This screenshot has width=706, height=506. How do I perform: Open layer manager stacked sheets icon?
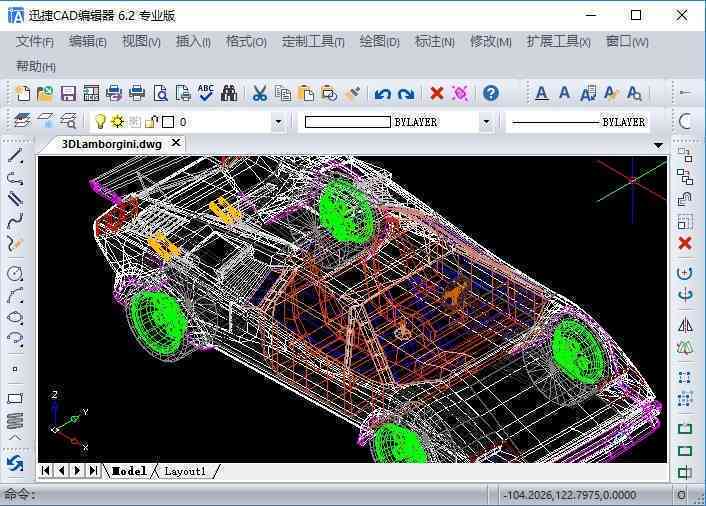pos(22,121)
